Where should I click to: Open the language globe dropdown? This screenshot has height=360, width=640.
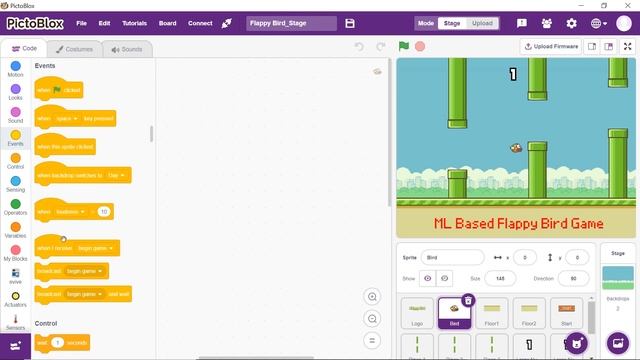[599, 23]
